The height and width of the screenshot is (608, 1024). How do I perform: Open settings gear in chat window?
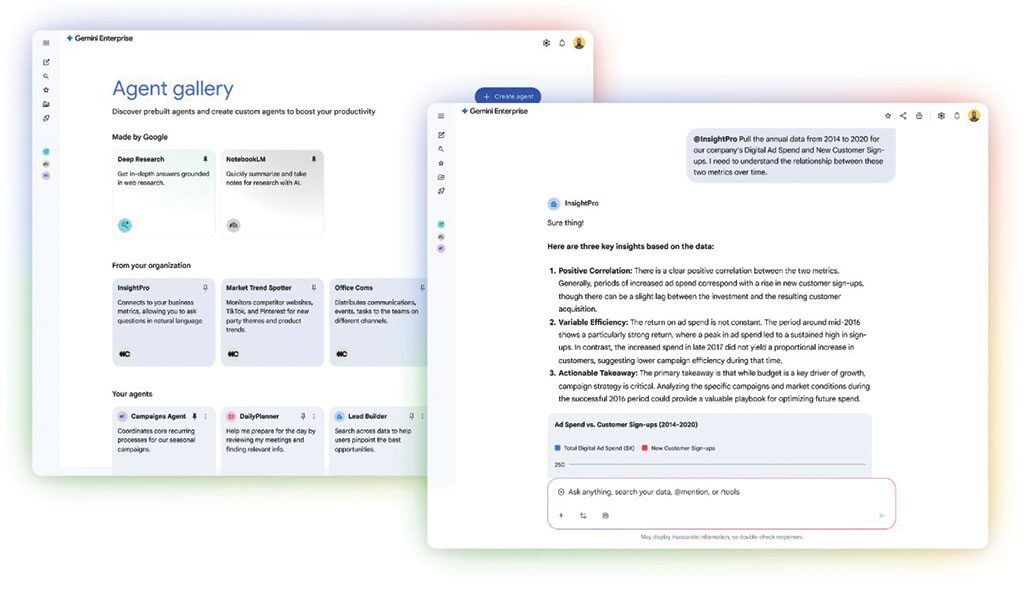[941, 116]
